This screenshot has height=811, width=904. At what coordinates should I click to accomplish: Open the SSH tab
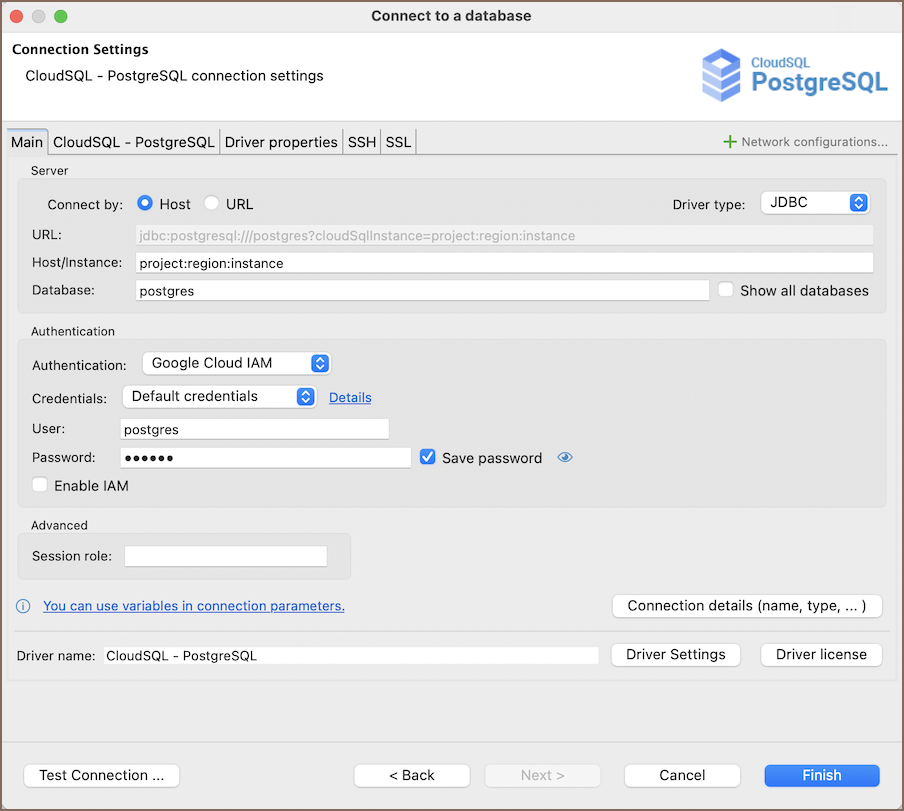(x=361, y=142)
